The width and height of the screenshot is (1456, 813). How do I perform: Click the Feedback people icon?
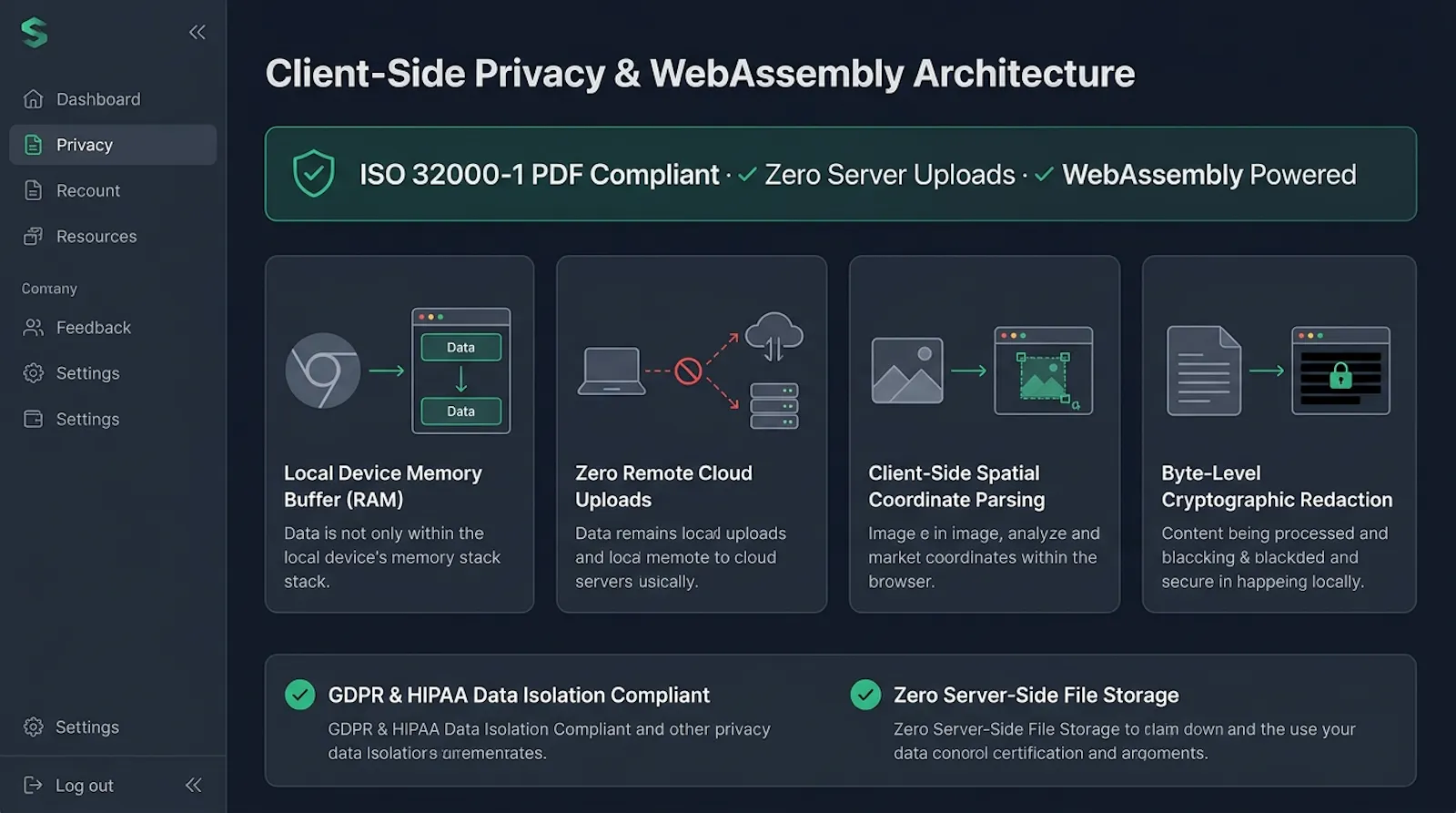pyautogui.click(x=34, y=328)
